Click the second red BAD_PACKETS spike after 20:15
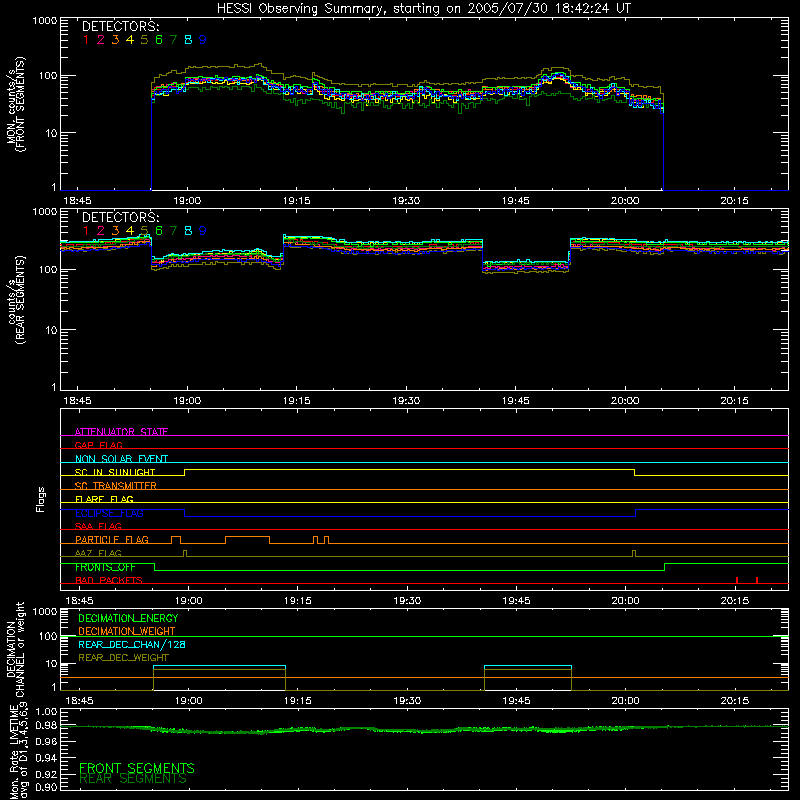Screen dimensions: 800x800 pyautogui.click(x=757, y=580)
